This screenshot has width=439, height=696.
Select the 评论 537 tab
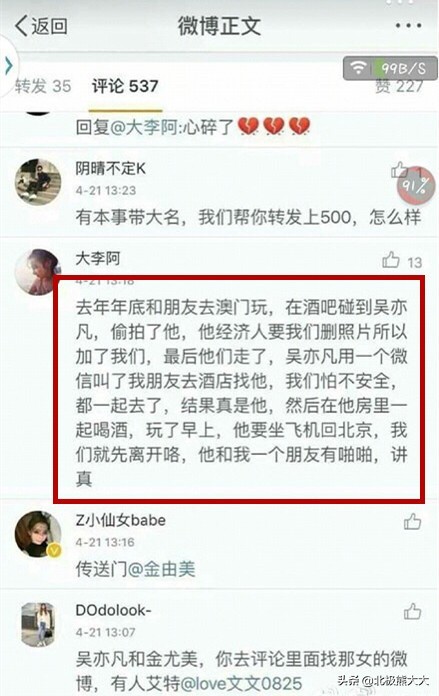pos(125,86)
